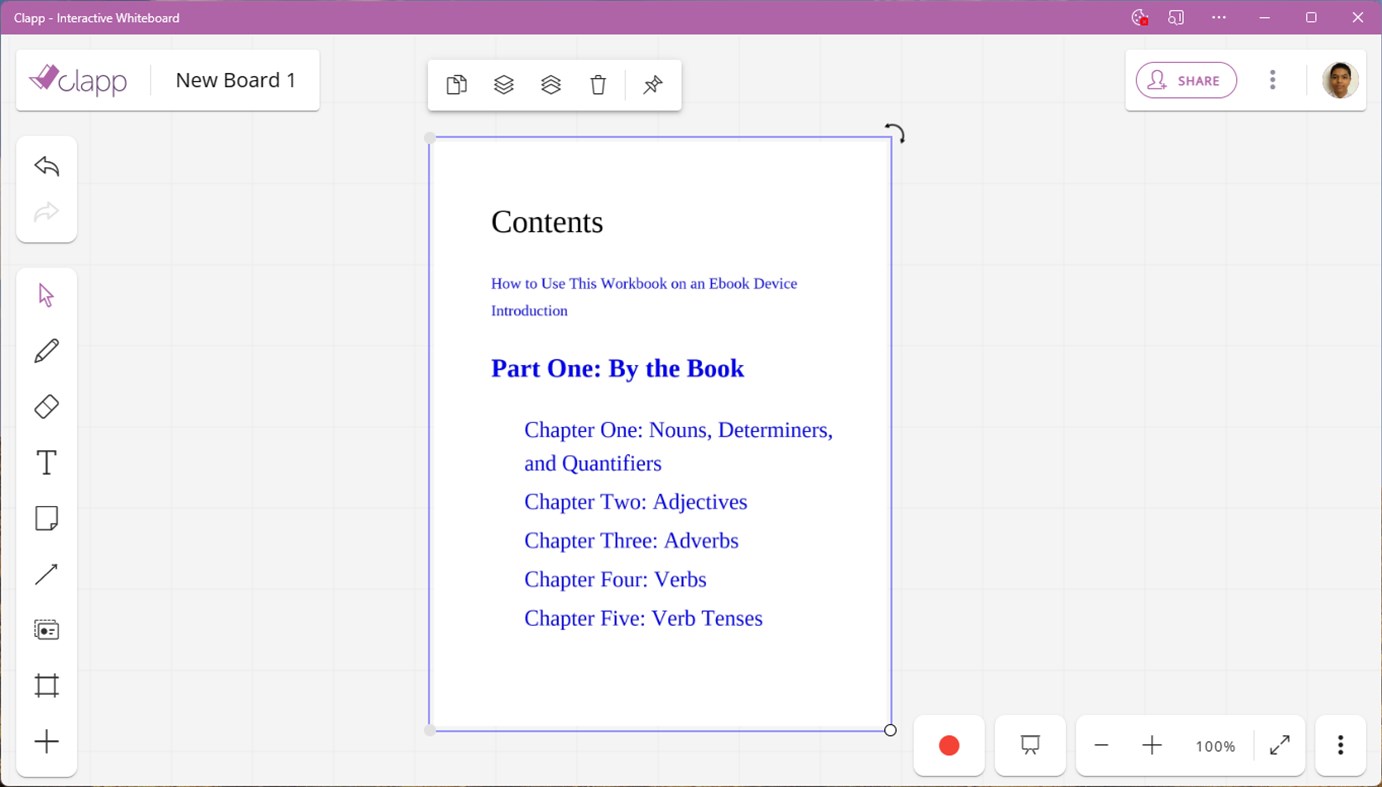Pin the selected Contents object
This screenshot has height=787, width=1382.
point(652,84)
